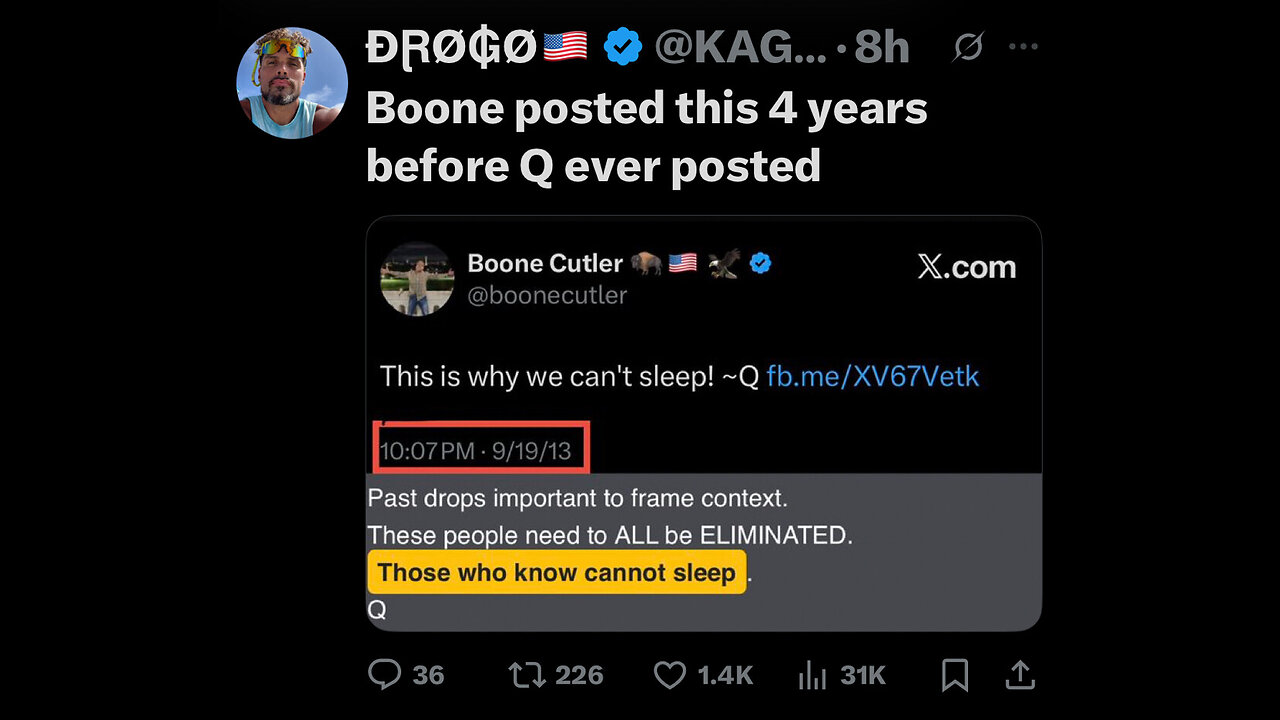Screen dimensions: 1280x720
Task: Open the poster's profile avatar
Action: (292, 82)
